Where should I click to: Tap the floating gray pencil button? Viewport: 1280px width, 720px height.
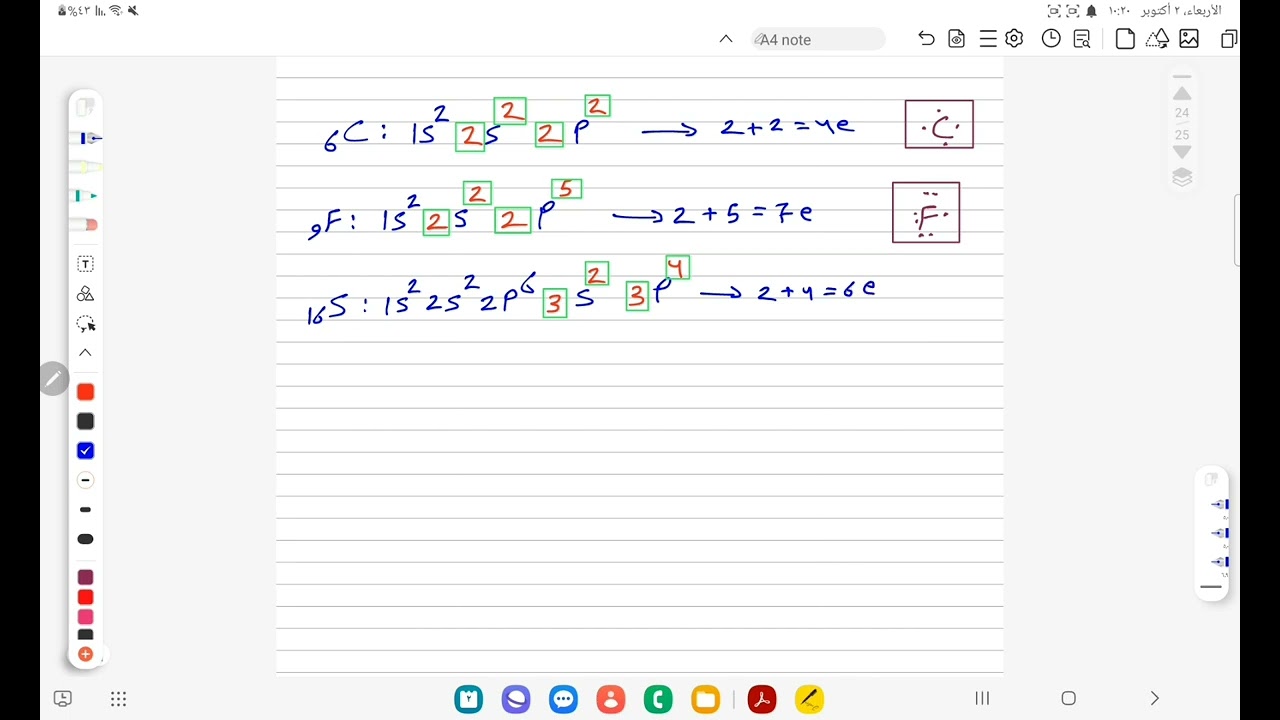(x=54, y=379)
